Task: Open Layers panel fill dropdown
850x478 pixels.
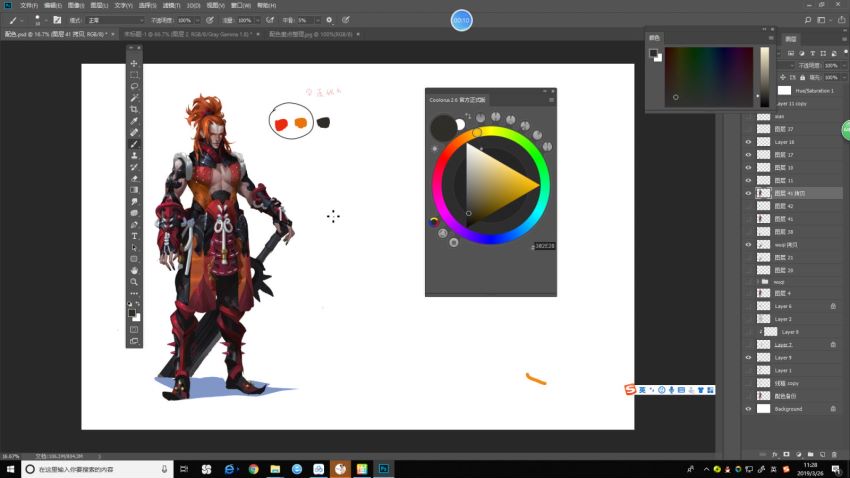Action: [844, 77]
